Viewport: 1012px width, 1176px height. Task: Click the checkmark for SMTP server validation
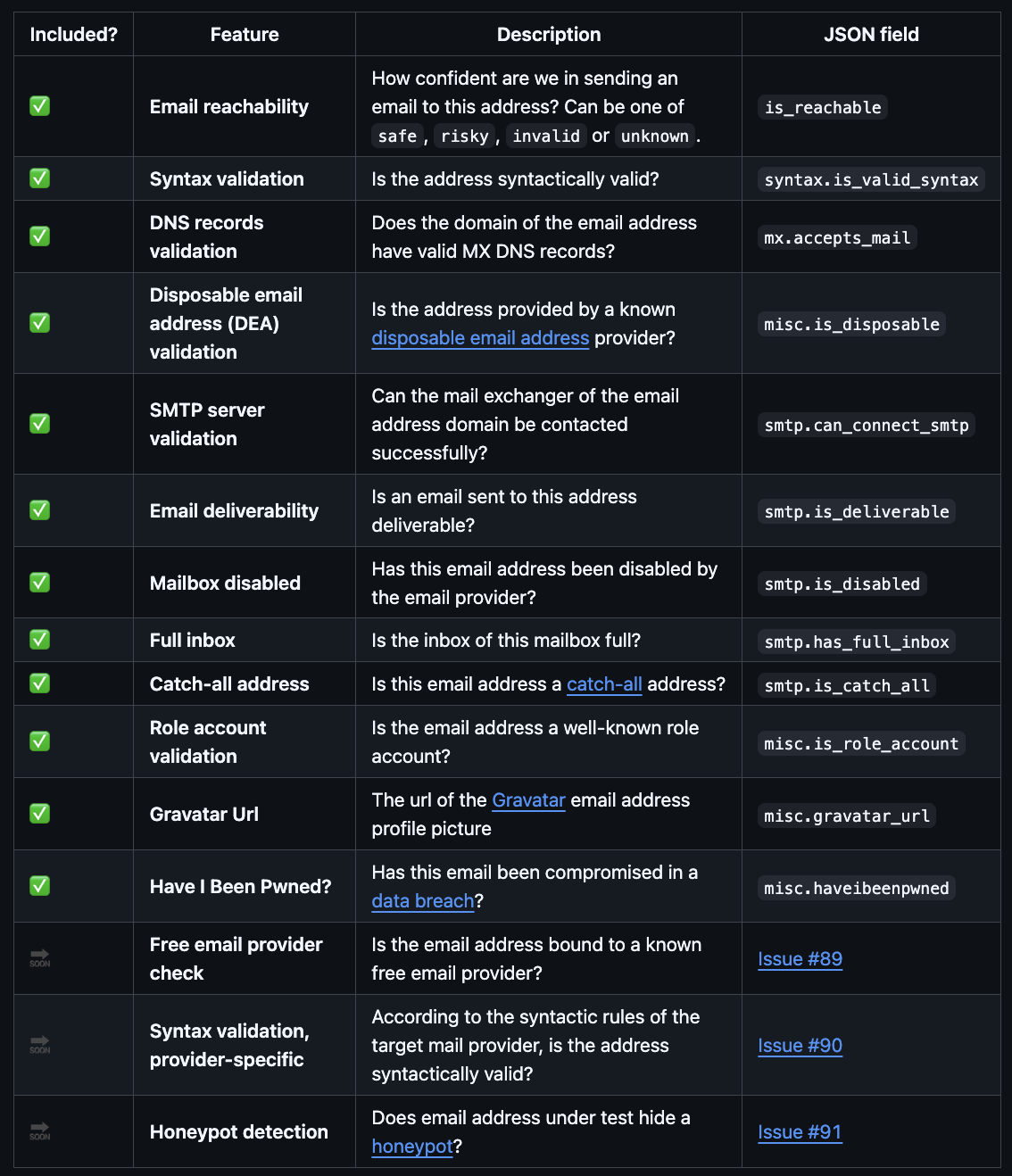(x=40, y=424)
